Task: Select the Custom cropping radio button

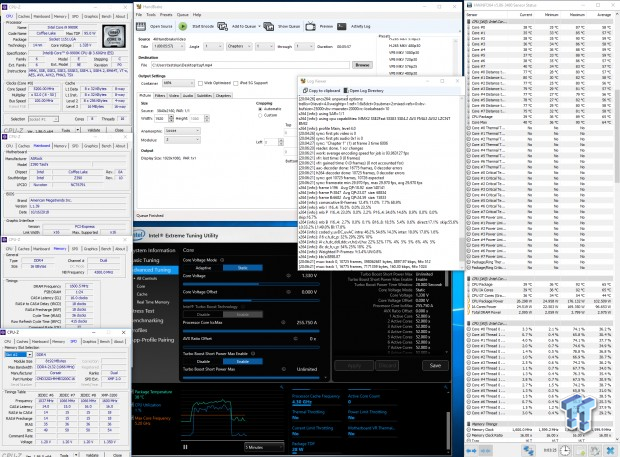Action: tap(260, 115)
